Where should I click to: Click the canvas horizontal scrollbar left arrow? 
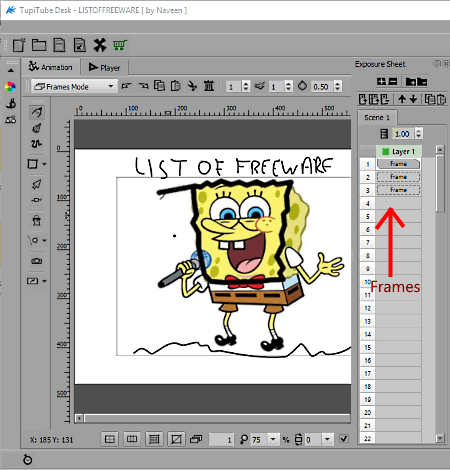point(79,418)
